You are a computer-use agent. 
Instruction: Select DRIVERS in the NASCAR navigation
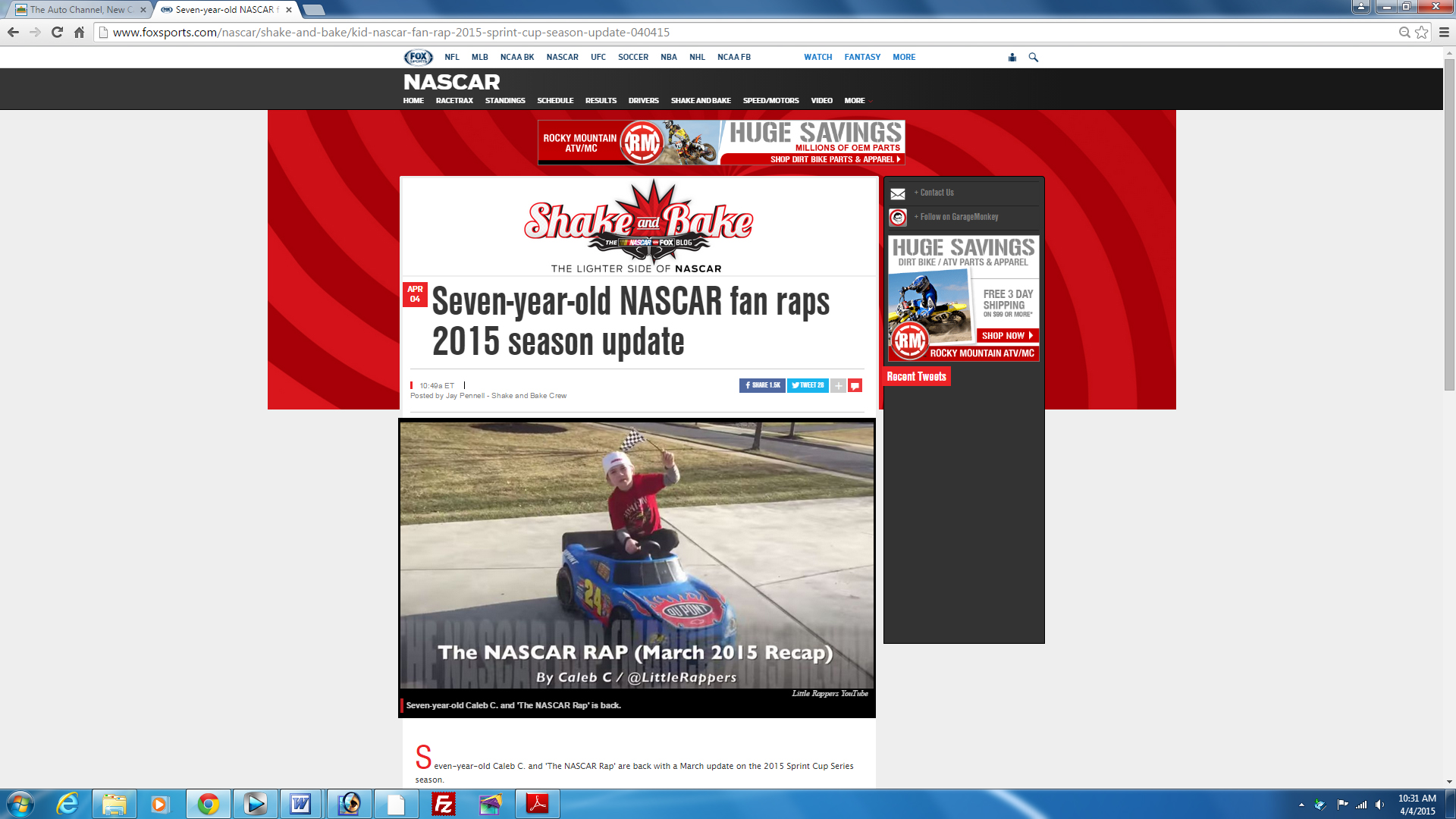(643, 100)
